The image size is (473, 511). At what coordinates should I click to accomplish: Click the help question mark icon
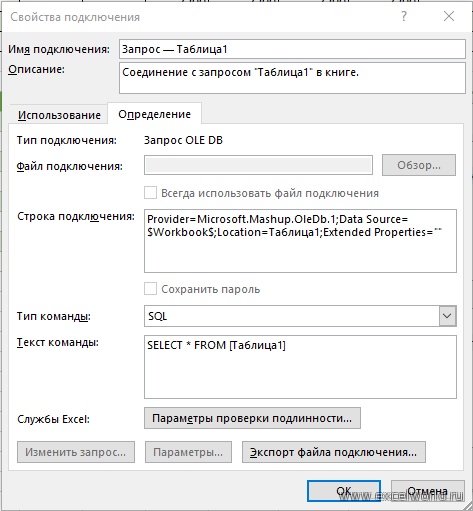coord(404,16)
